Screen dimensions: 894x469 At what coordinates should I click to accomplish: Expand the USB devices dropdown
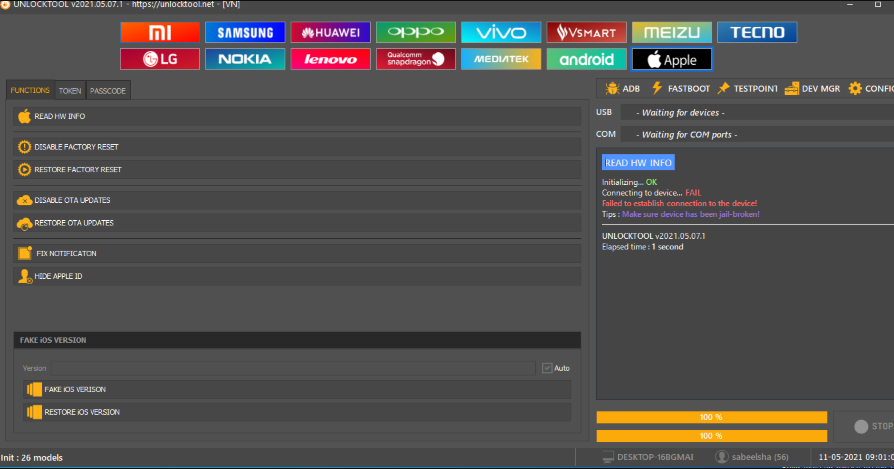click(x=755, y=113)
